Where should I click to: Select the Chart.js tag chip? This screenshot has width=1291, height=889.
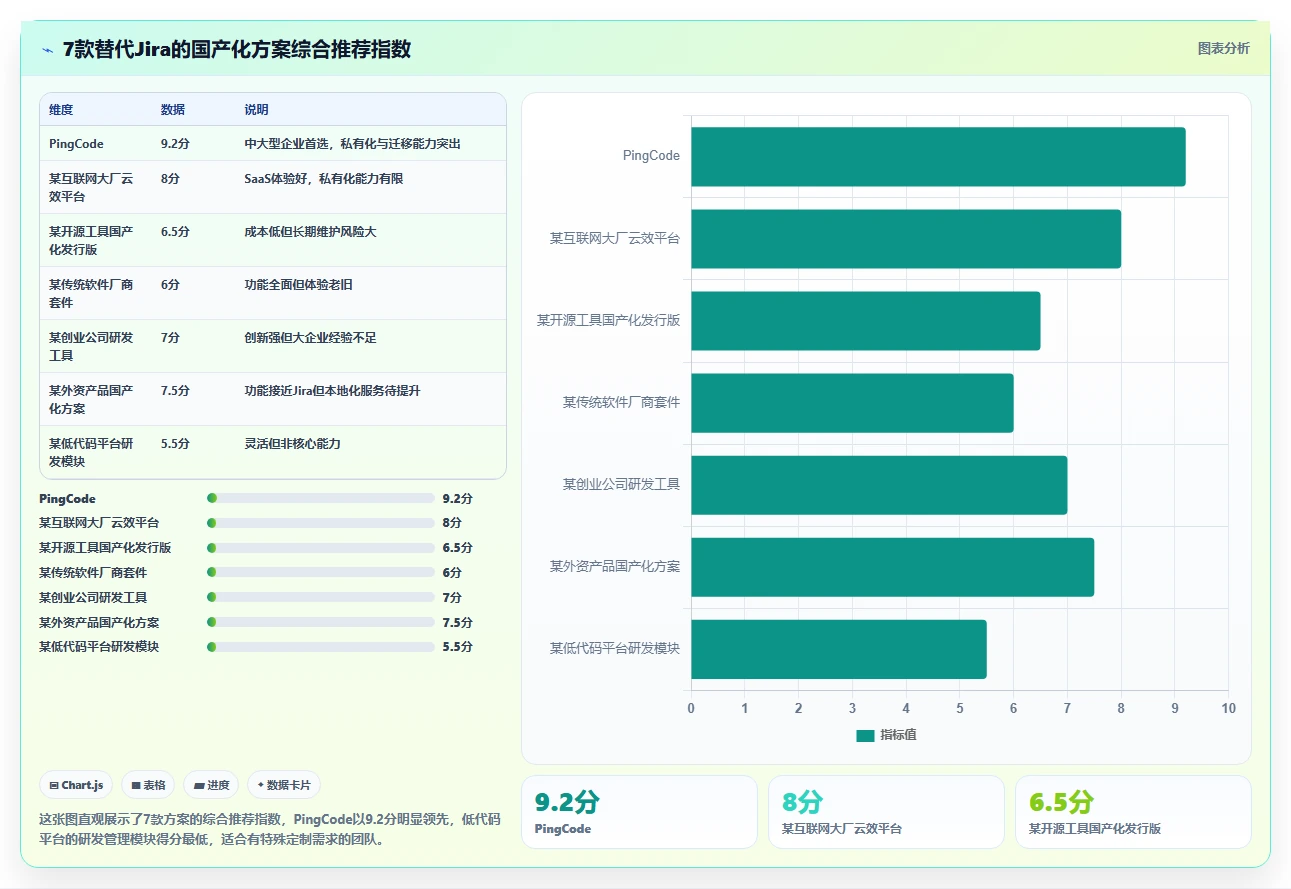(x=76, y=785)
